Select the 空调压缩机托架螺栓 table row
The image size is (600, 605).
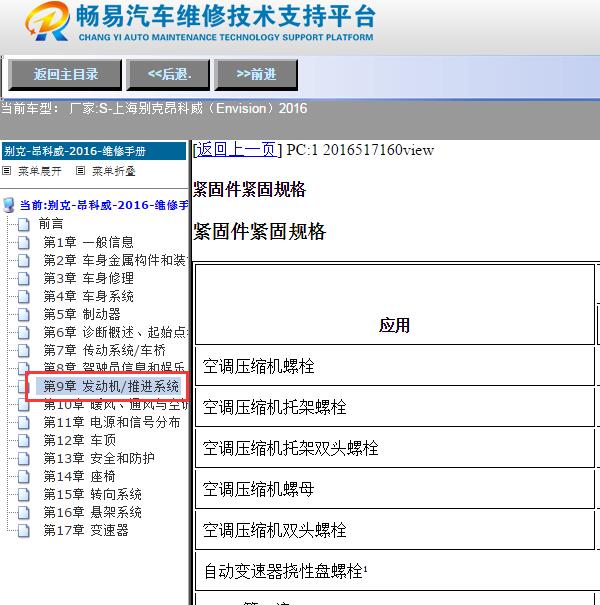(x=395, y=407)
